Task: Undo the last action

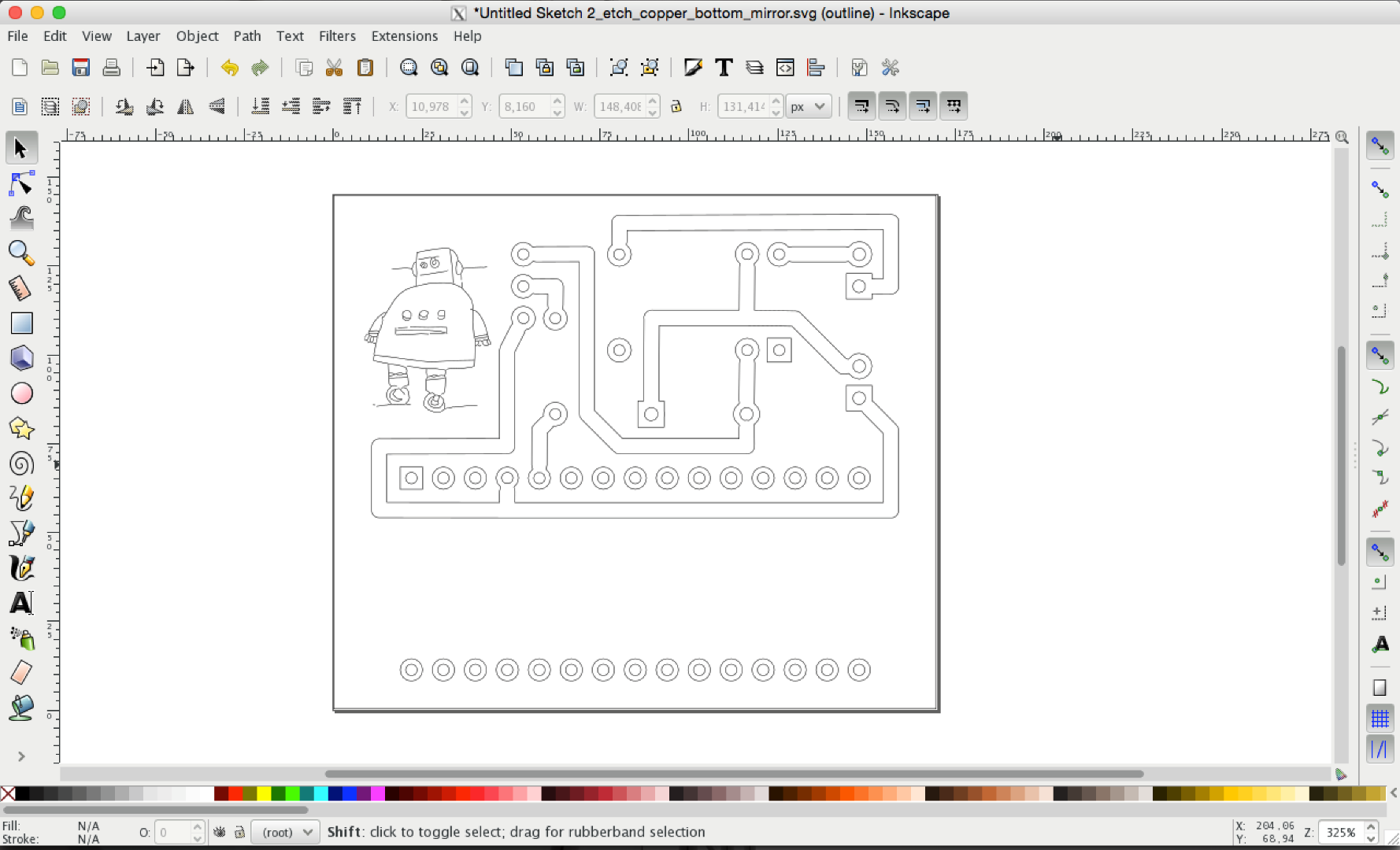Action: click(x=229, y=68)
